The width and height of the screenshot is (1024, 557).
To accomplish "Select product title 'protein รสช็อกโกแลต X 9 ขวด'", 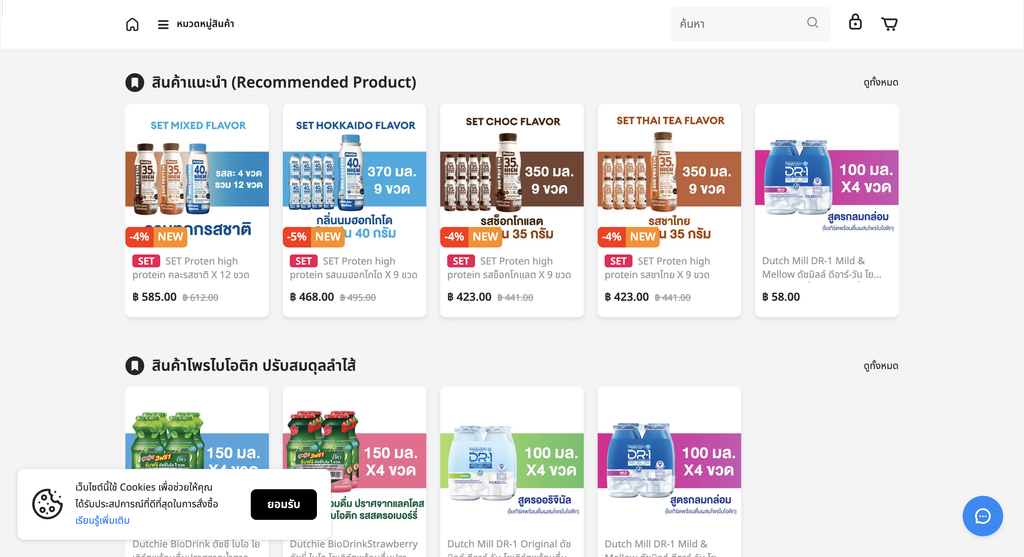I will coord(509,275).
